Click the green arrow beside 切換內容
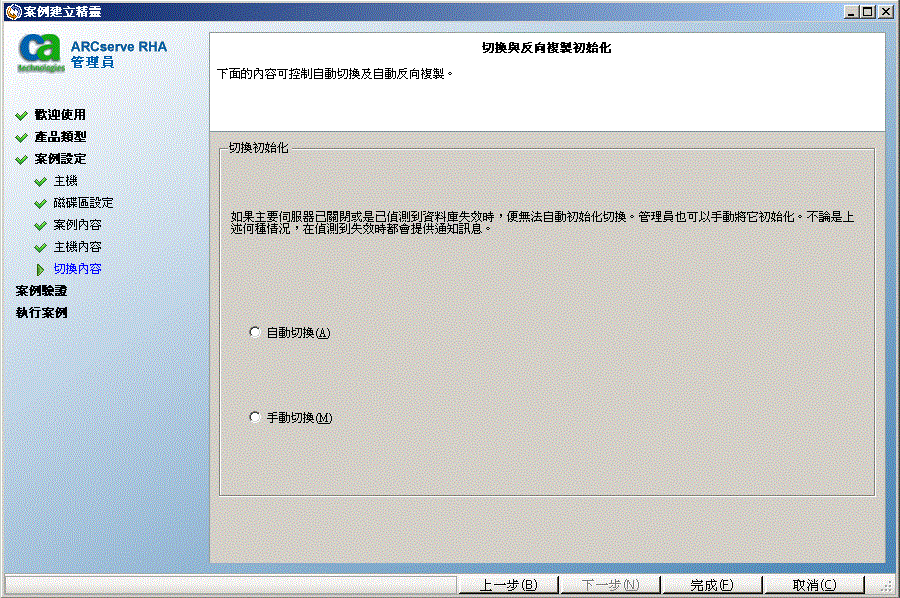The height and width of the screenshot is (598, 900). pos(40,269)
